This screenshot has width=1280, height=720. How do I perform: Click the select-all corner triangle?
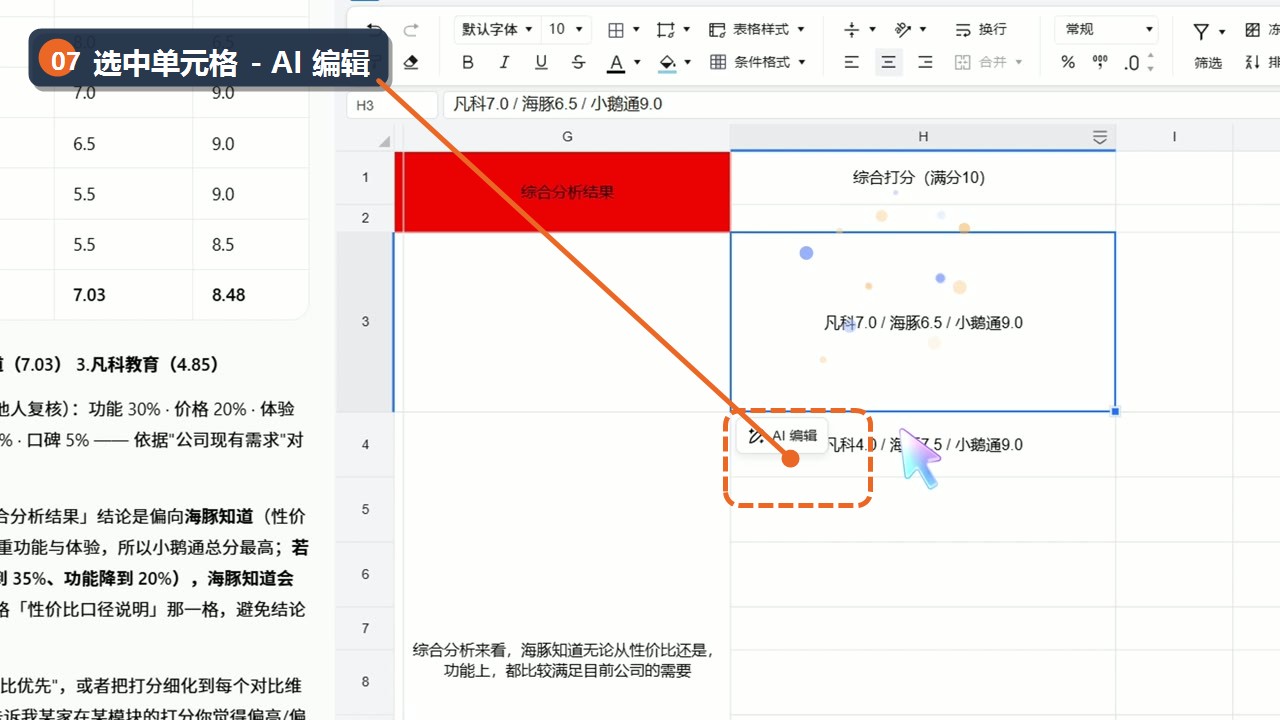[x=385, y=141]
